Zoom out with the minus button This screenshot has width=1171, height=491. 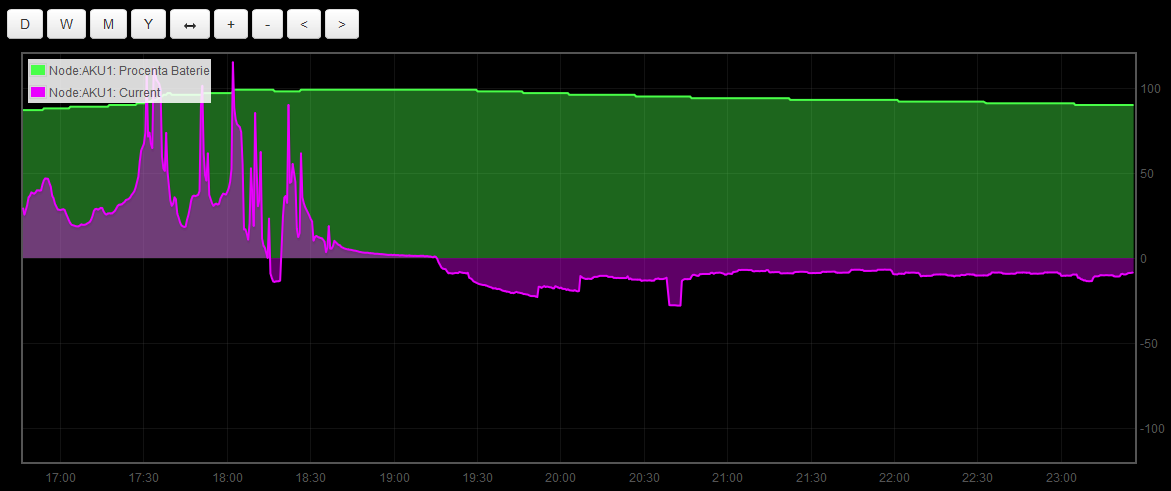coord(267,24)
